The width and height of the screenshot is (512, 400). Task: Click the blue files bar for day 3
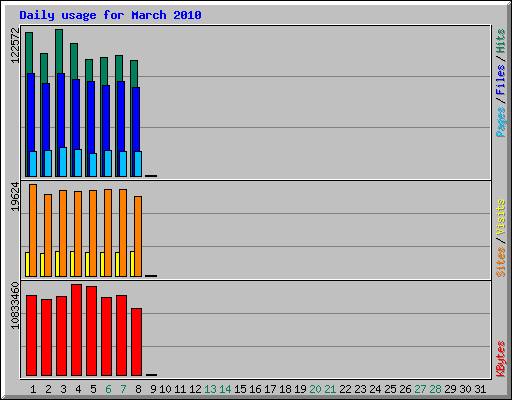pyautogui.click(x=61, y=110)
